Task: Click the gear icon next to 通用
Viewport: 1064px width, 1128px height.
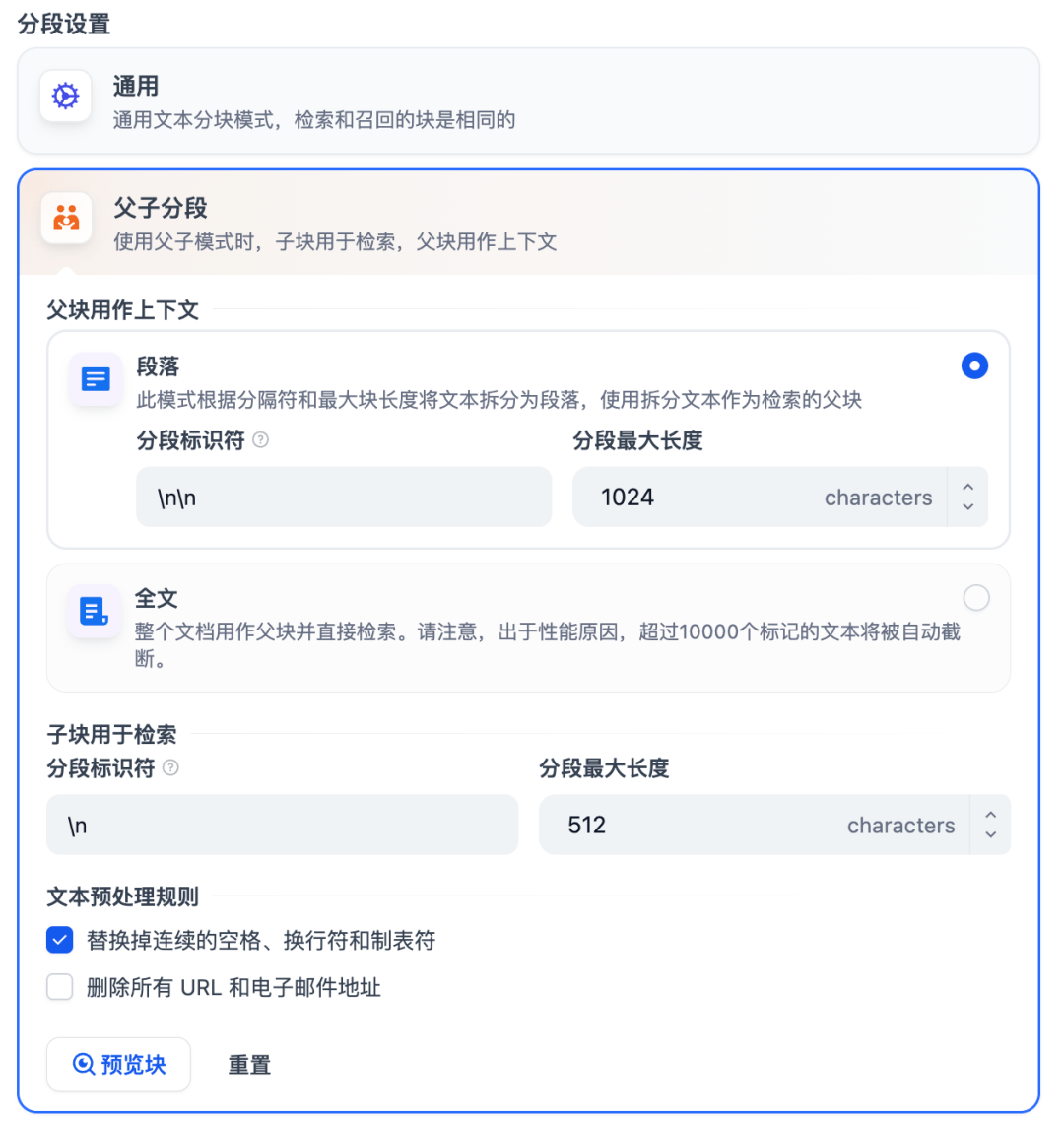Action: 65,96
